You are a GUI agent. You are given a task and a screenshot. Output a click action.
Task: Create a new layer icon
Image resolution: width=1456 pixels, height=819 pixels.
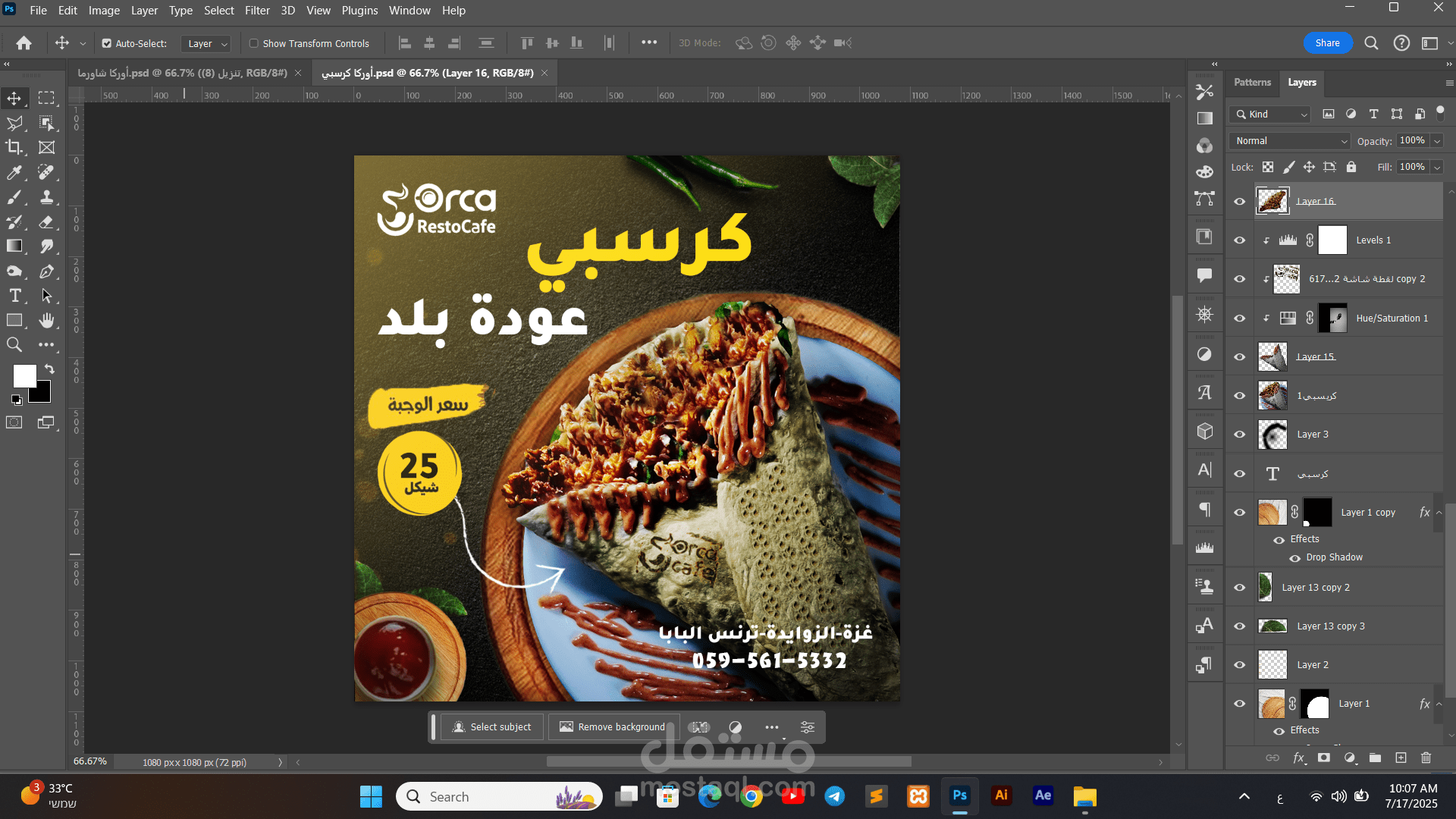pos(1401,758)
